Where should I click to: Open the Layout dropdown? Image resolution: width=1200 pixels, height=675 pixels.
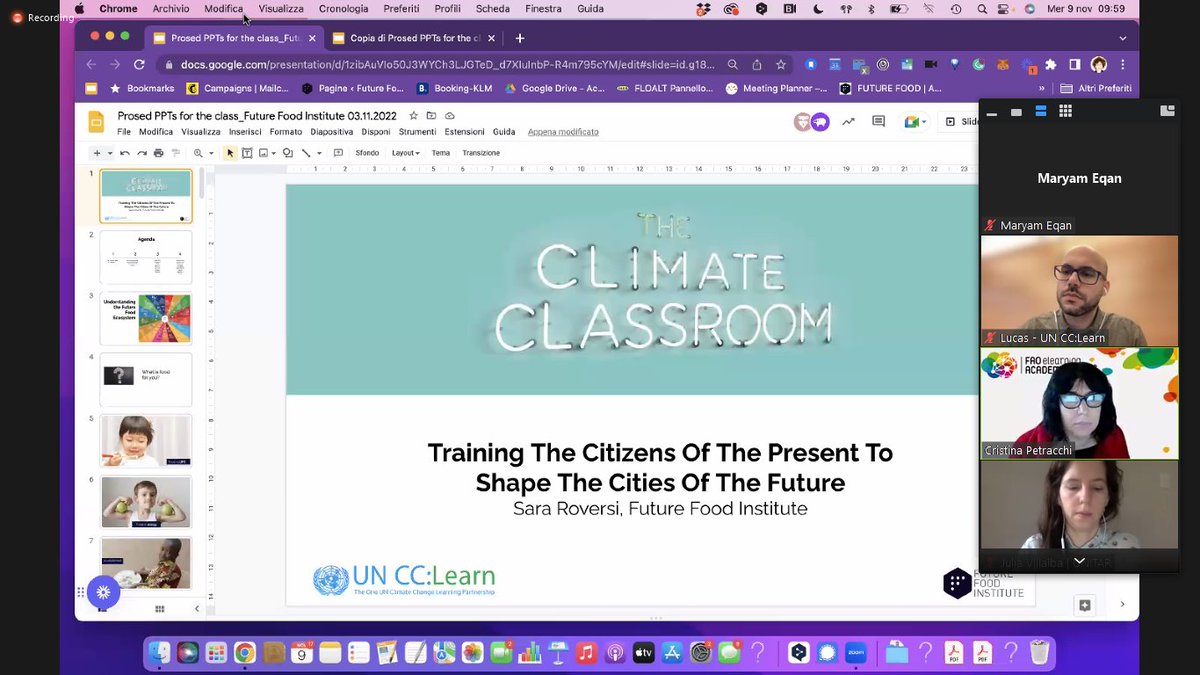point(405,152)
